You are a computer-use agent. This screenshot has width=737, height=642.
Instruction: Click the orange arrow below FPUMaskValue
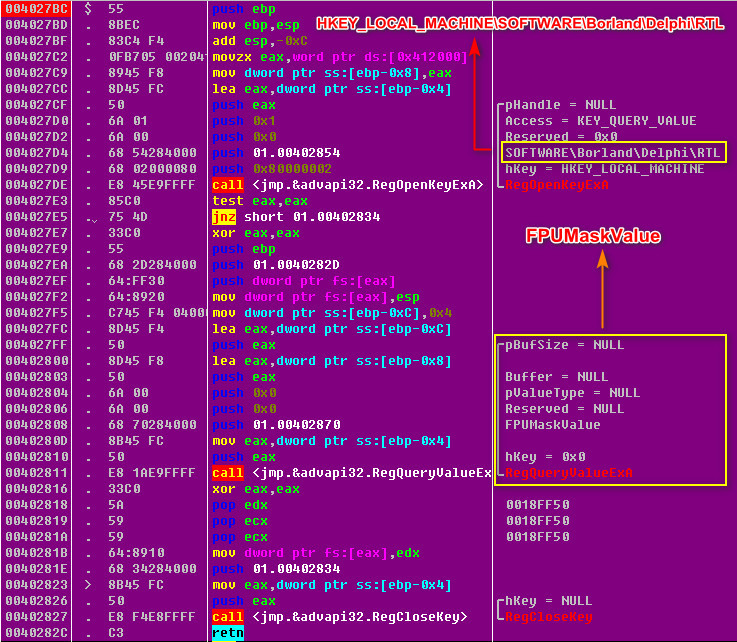point(602,288)
